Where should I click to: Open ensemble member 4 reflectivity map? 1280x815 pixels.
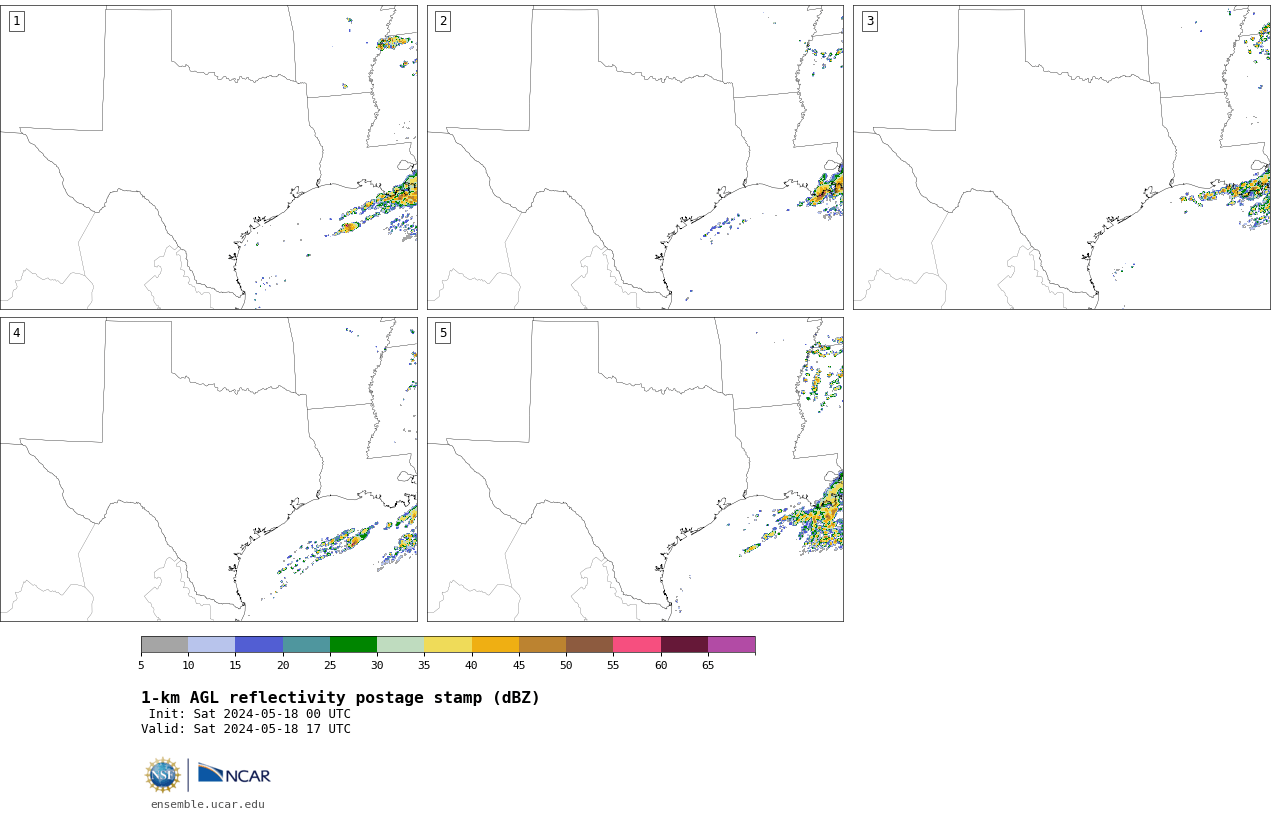coord(209,469)
